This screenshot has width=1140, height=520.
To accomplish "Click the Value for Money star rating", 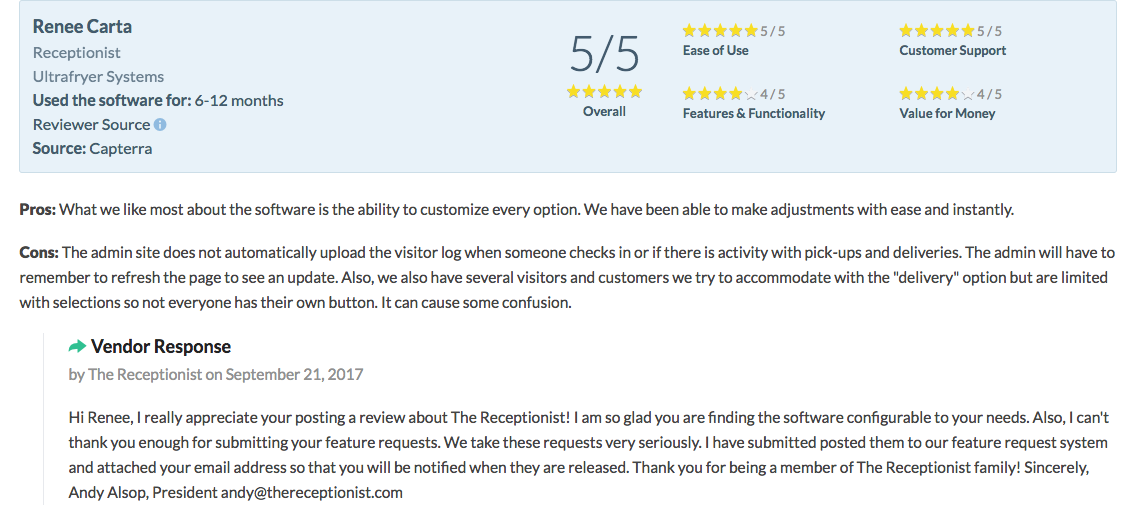I will [x=936, y=94].
